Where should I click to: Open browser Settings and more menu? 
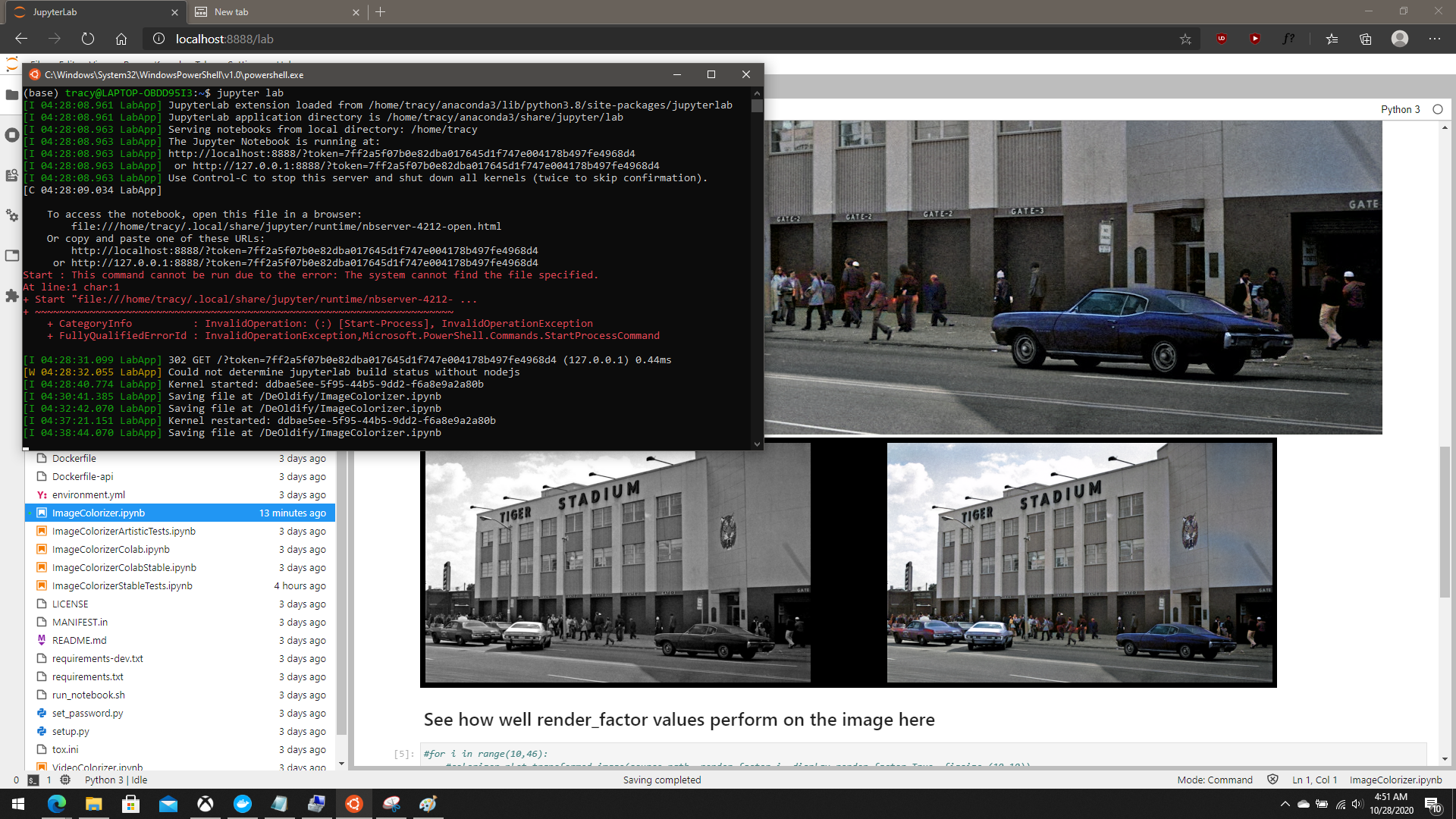point(1434,39)
